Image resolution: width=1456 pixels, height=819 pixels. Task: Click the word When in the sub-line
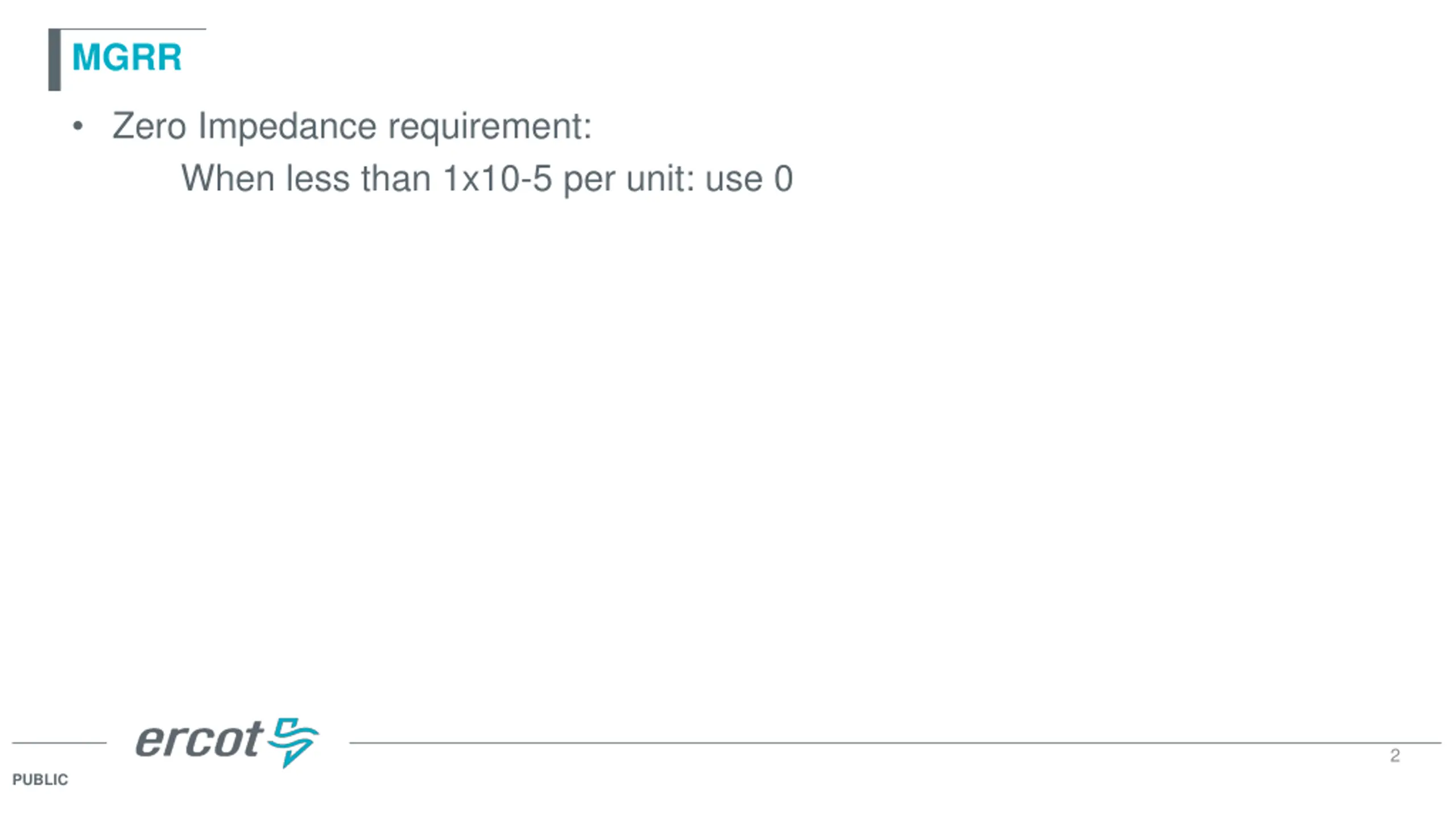tap(227, 179)
